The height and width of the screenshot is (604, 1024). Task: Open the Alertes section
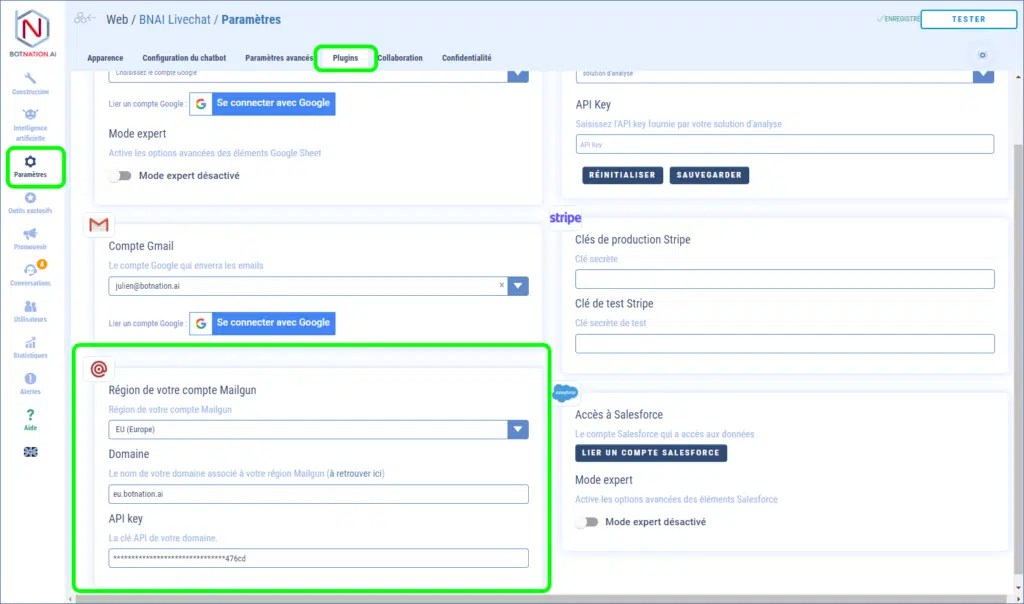coord(30,383)
